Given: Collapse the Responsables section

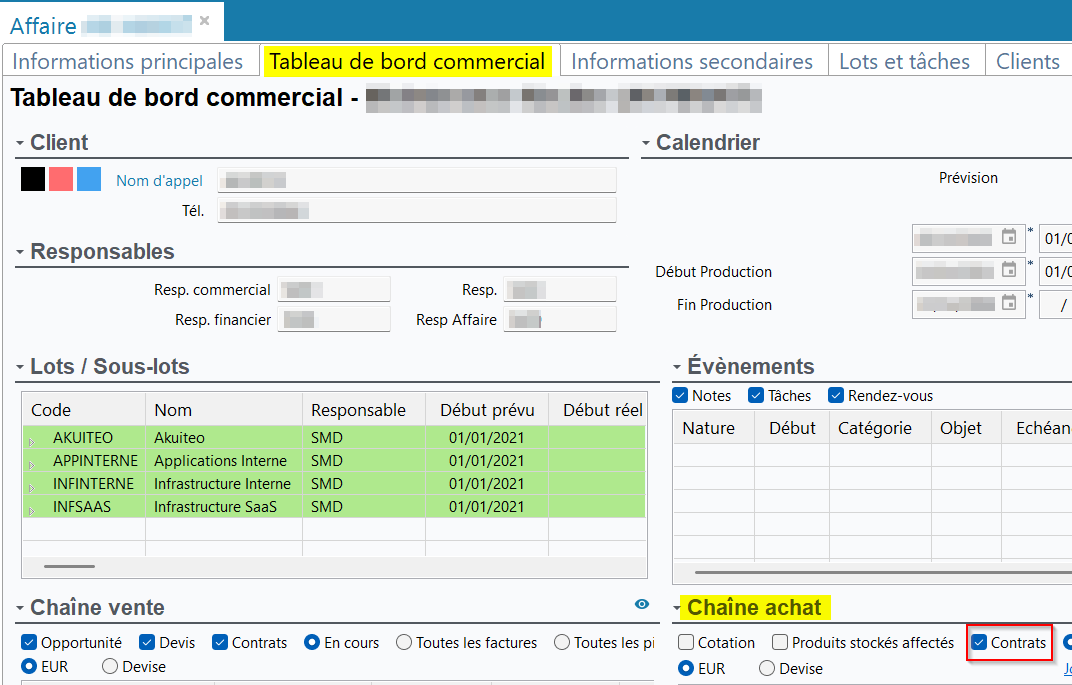Looking at the screenshot, I should (x=20, y=252).
